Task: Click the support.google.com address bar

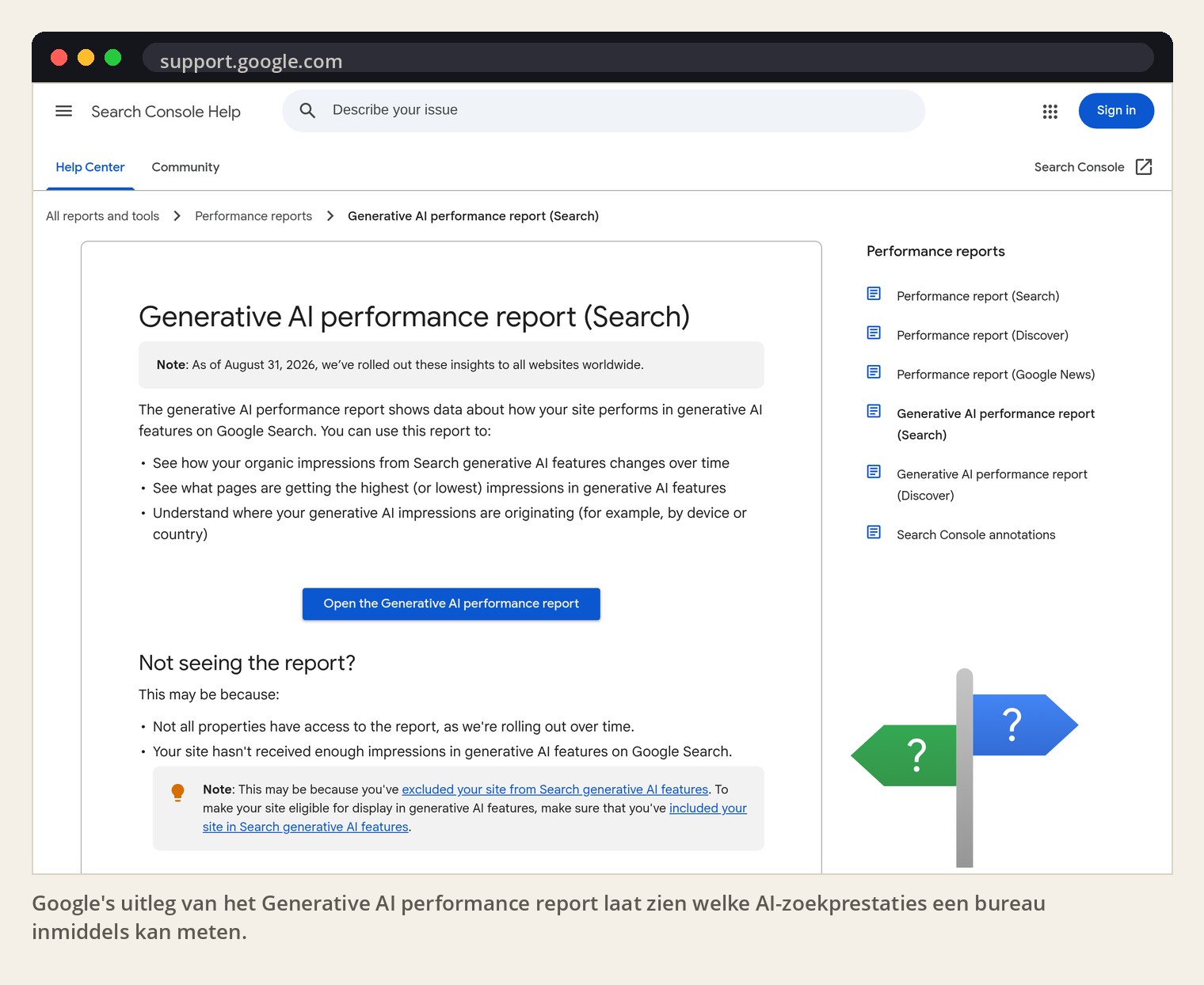Action: click(x=648, y=59)
